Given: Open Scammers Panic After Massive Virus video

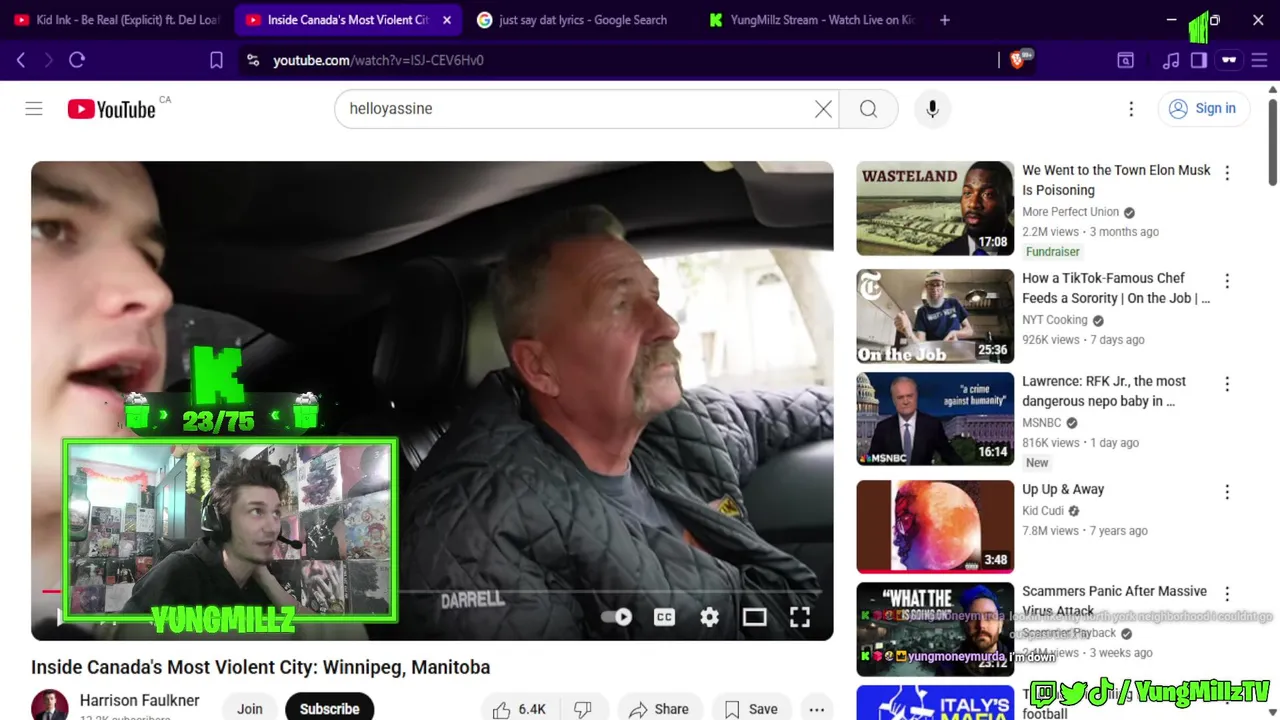Looking at the screenshot, I should click(1114, 601).
